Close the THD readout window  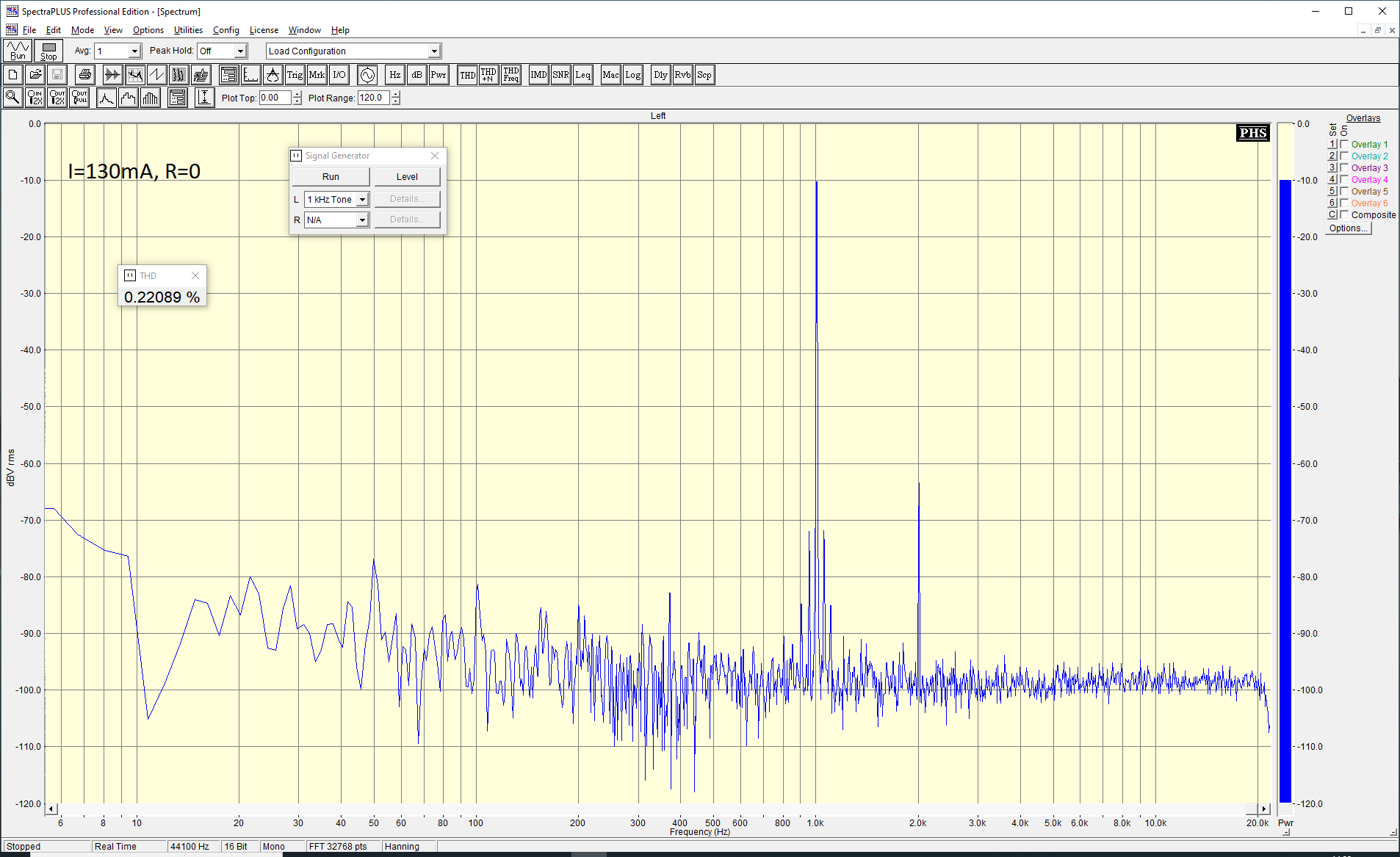coord(195,275)
